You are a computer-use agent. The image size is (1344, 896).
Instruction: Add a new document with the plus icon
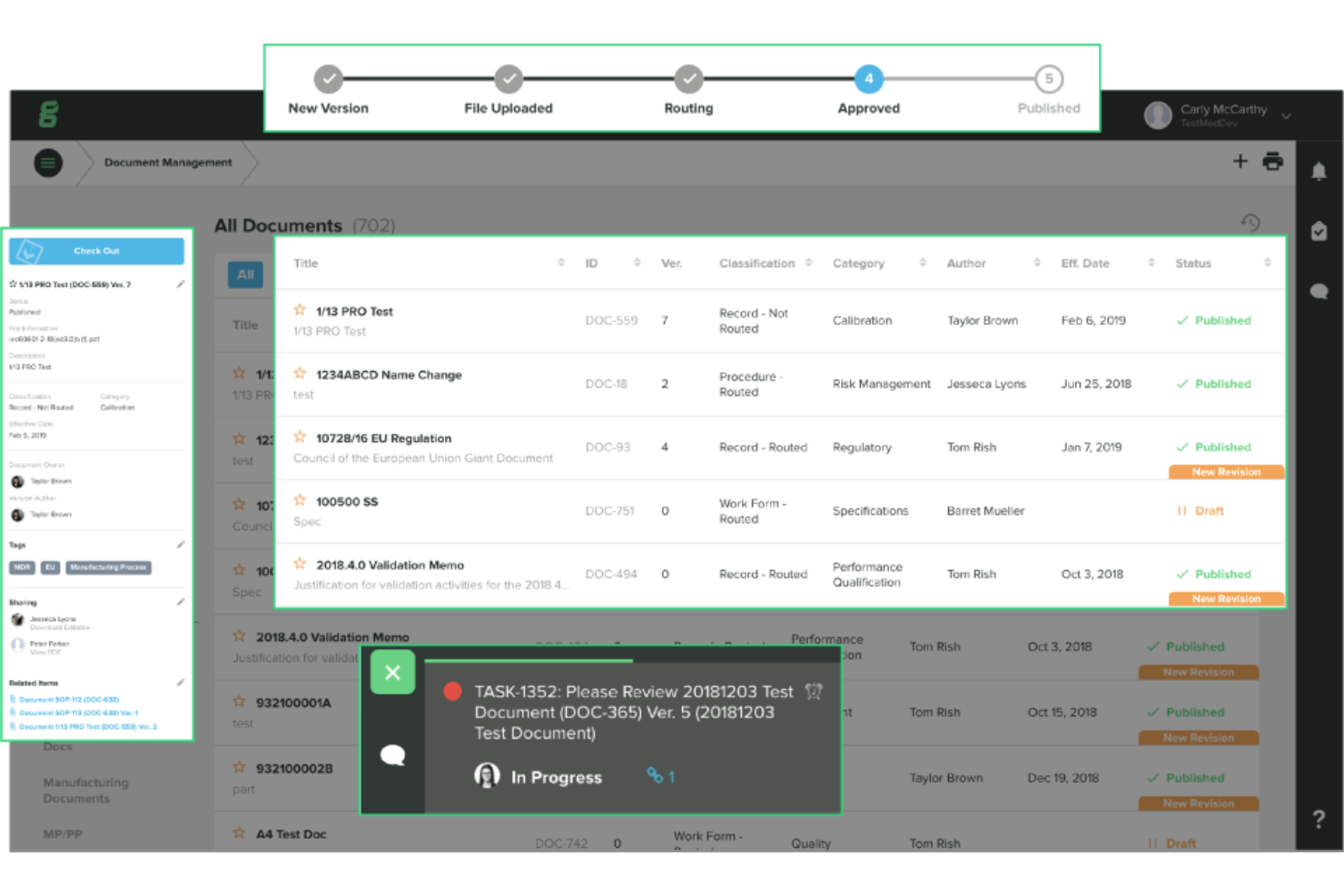pyautogui.click(x=1240, y=161)
